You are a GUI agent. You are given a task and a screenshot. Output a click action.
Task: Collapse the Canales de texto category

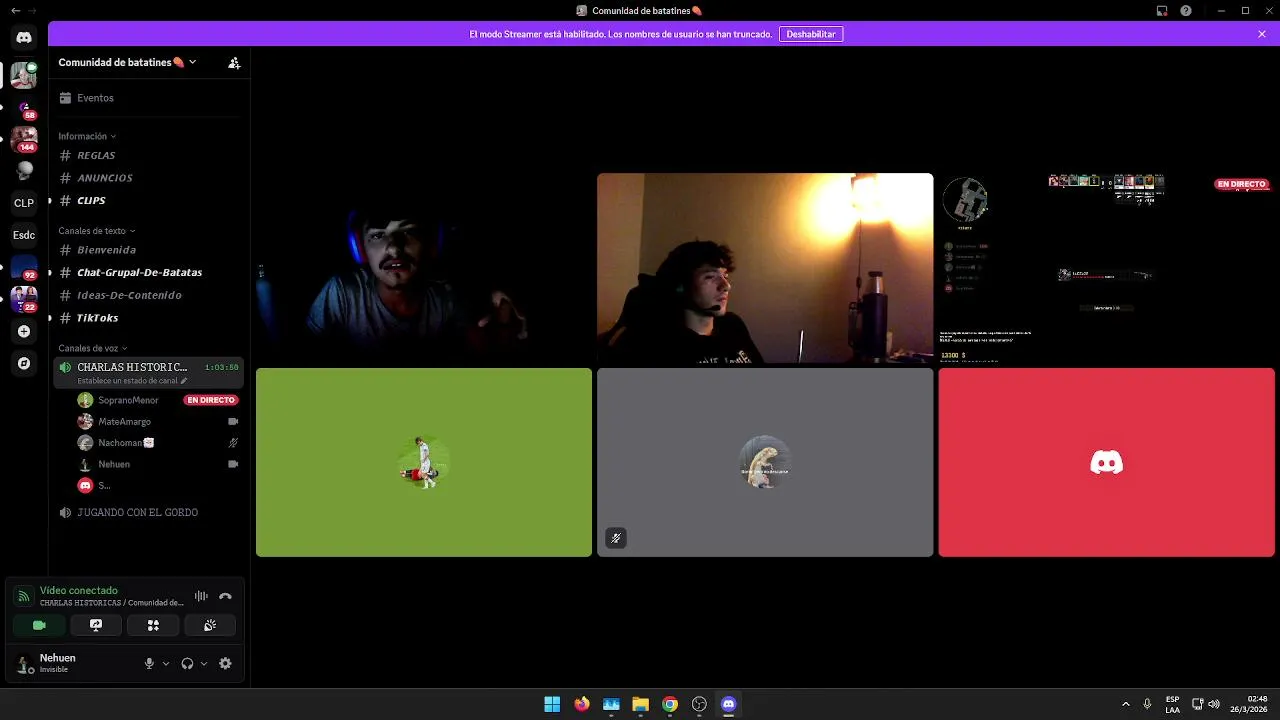pyautogui.click(x=97, y=231)
